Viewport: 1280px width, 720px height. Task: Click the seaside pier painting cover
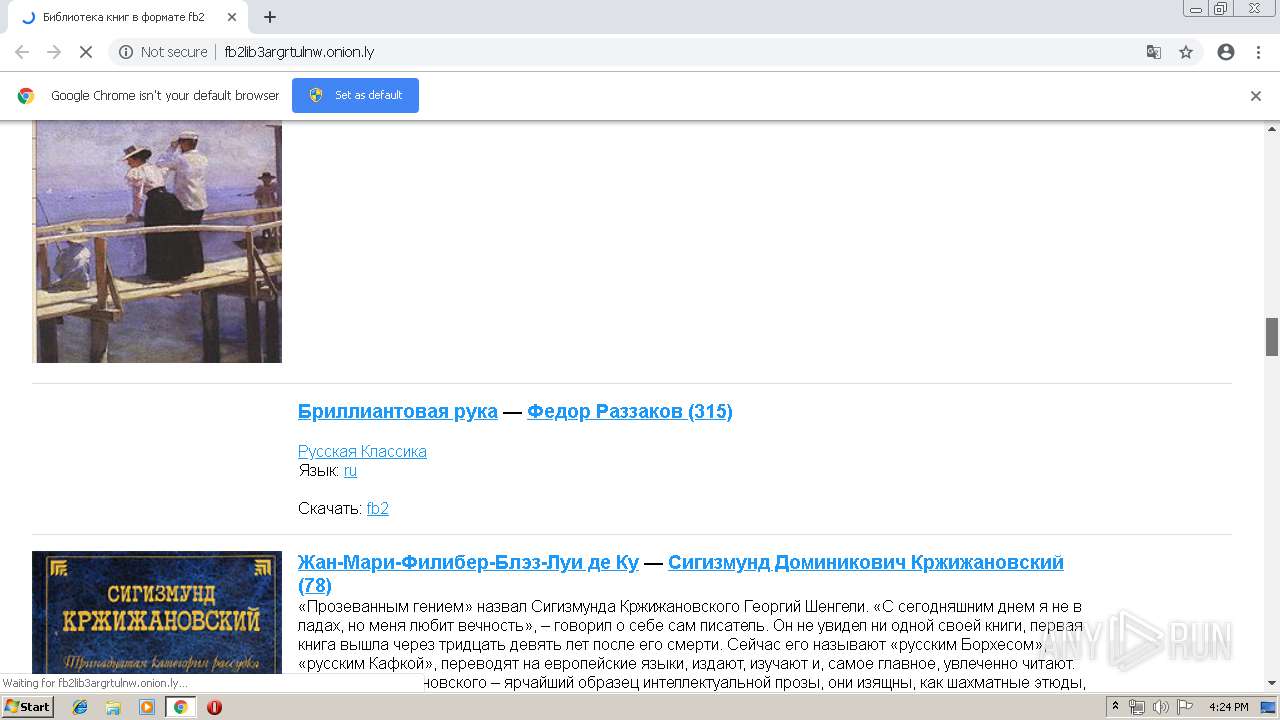[157, 241]
